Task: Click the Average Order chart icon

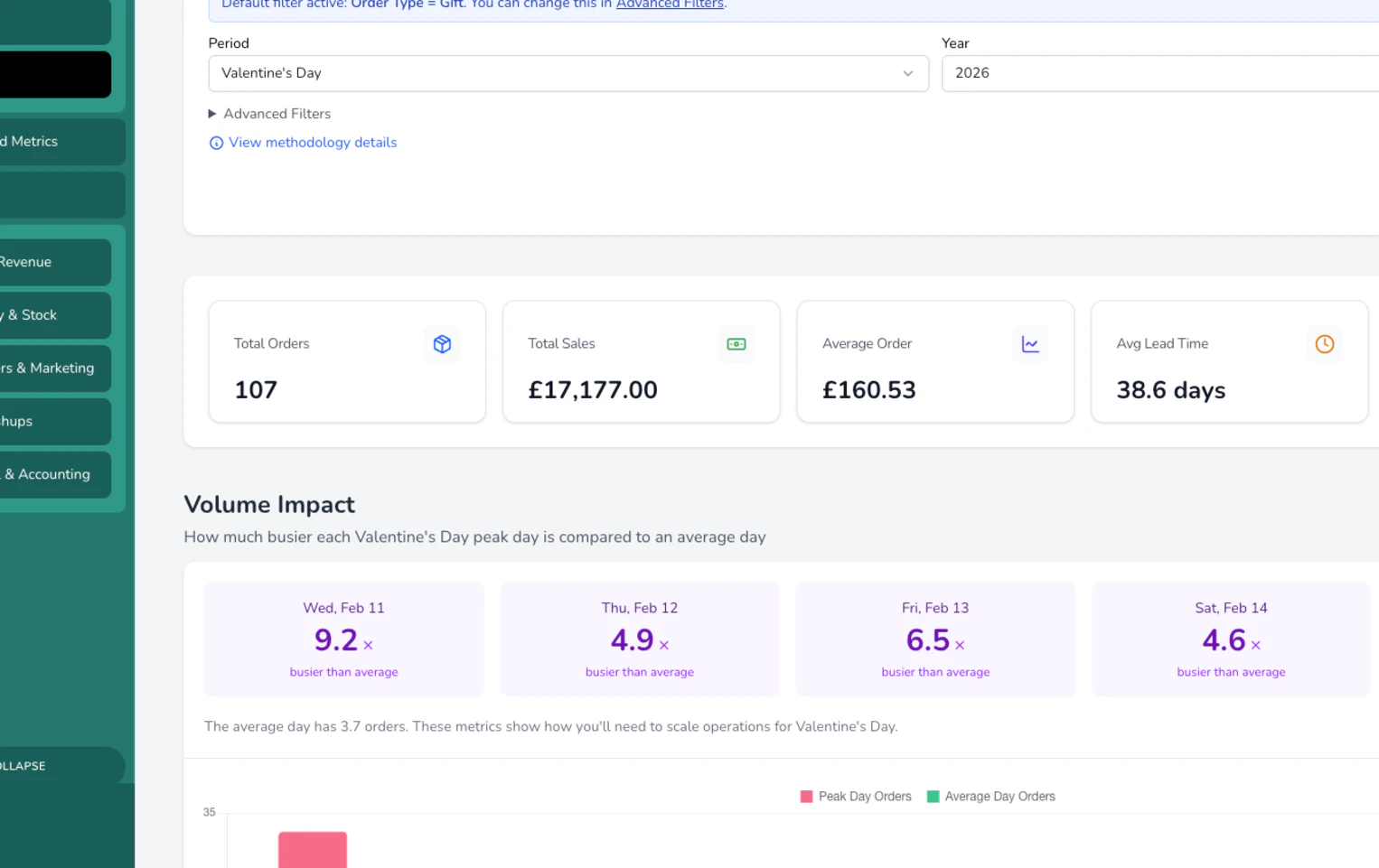Action: point(1030,344)
